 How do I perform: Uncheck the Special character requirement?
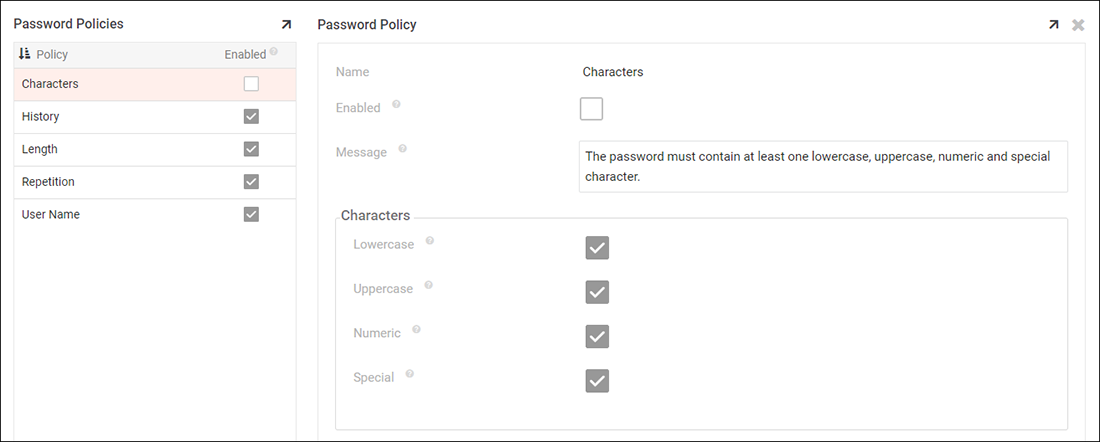(597, 381)
